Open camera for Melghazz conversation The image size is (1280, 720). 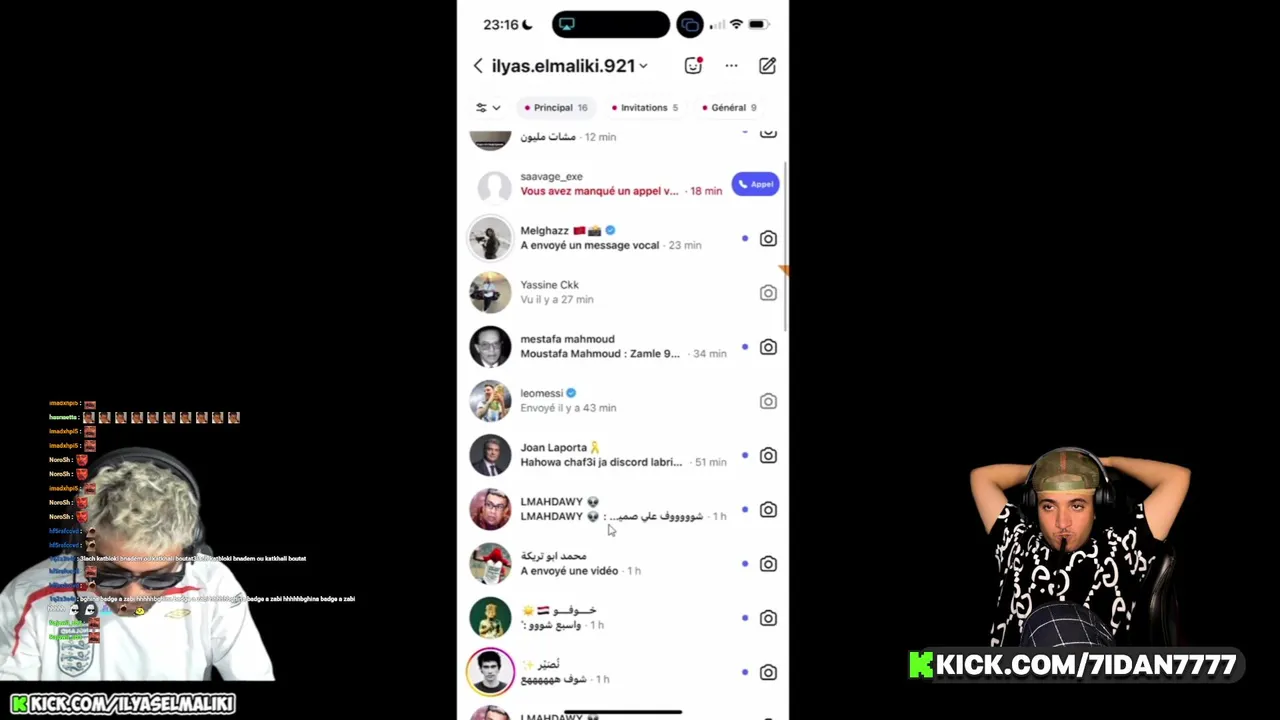[x=768, y=238]
